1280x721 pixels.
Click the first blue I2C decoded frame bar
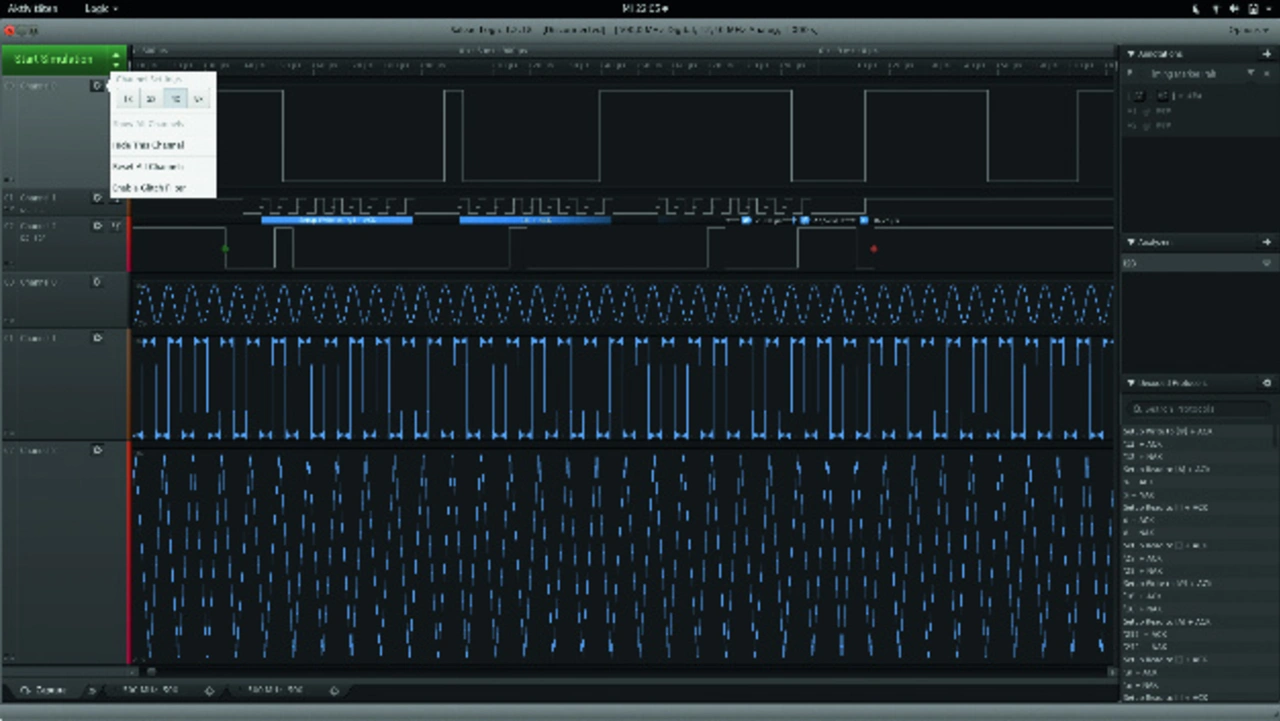337,219
